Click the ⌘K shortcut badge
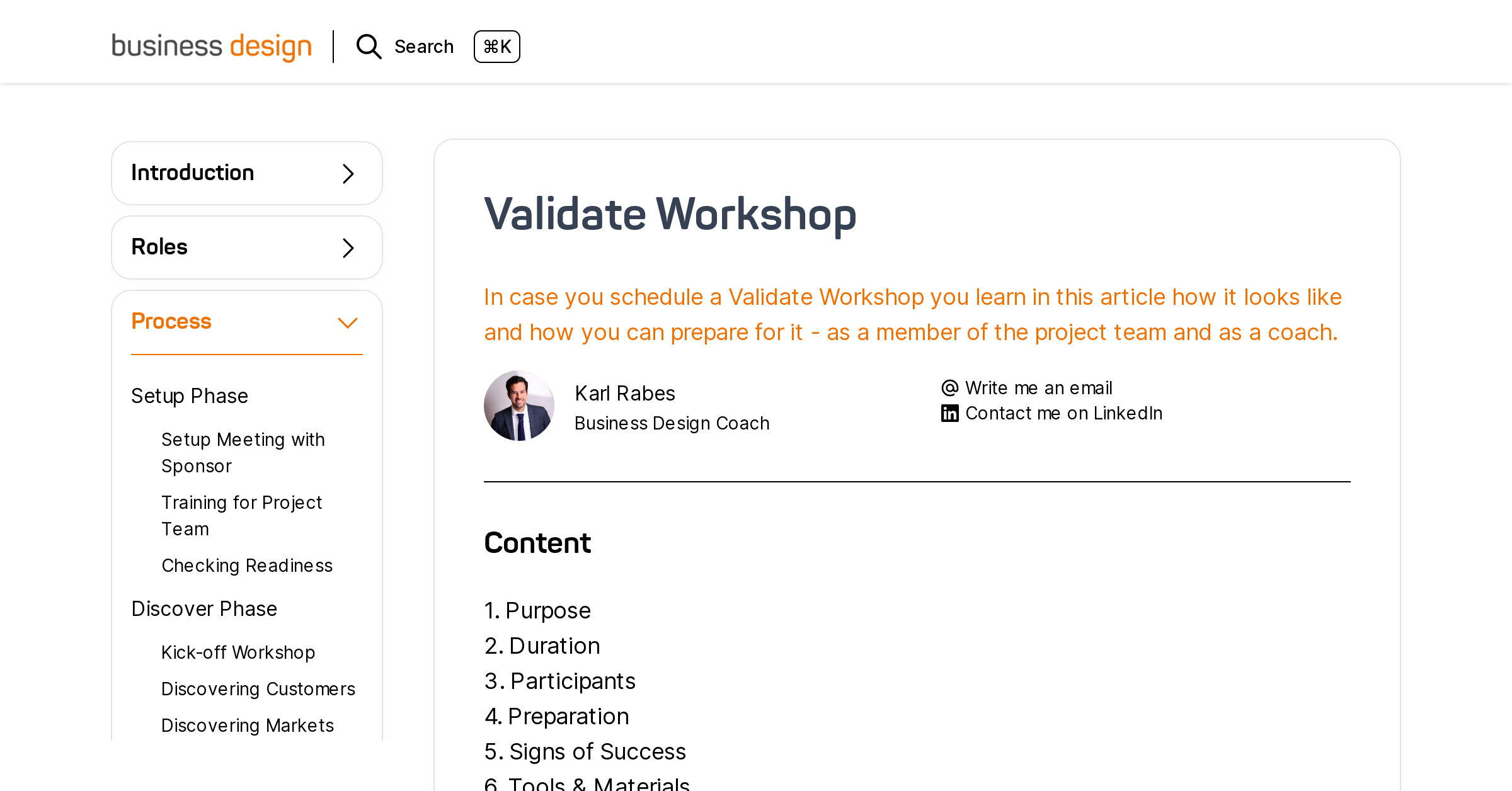 (497, 47)
